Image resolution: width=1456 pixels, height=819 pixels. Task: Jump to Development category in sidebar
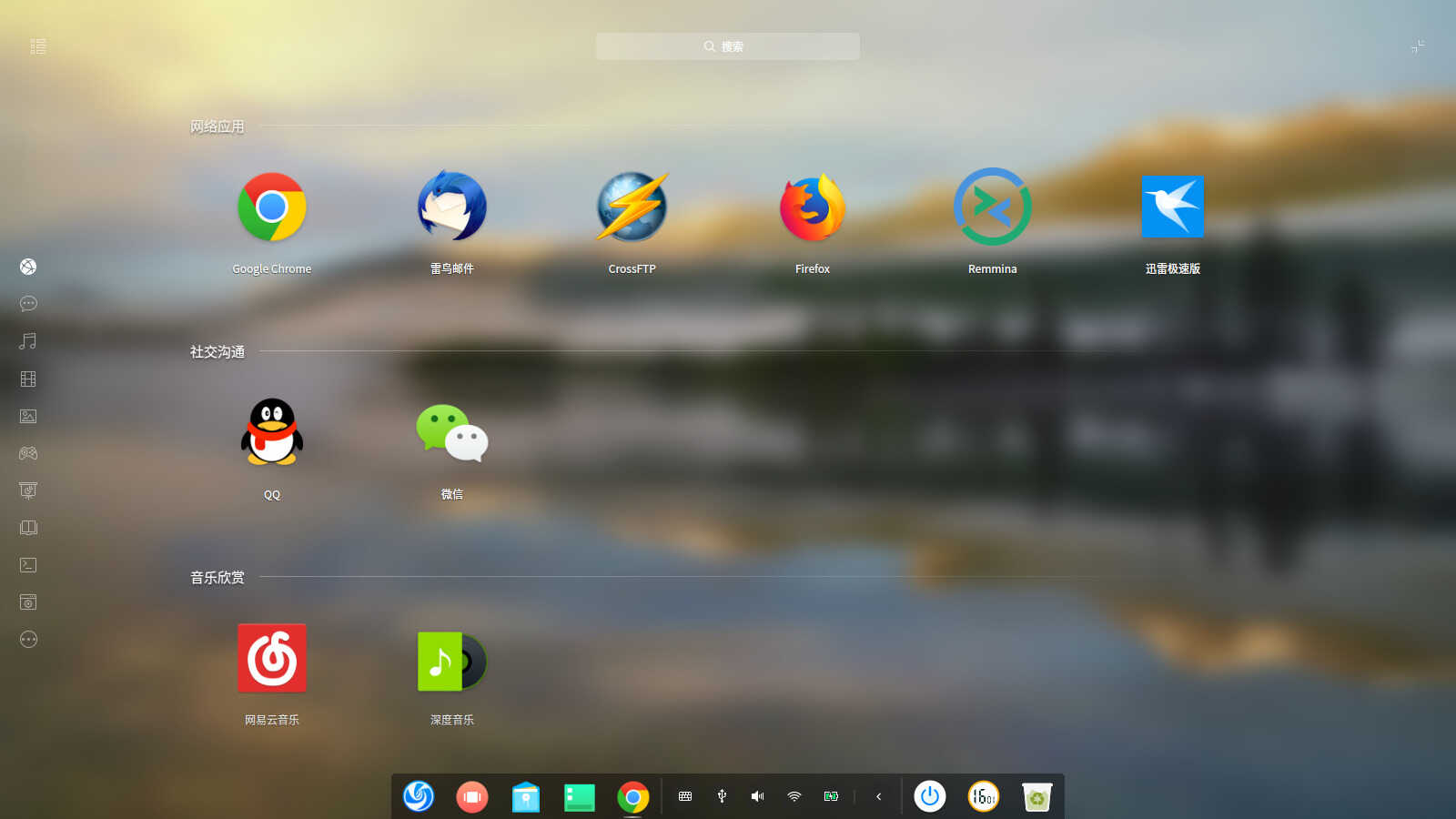click(28, 565)
